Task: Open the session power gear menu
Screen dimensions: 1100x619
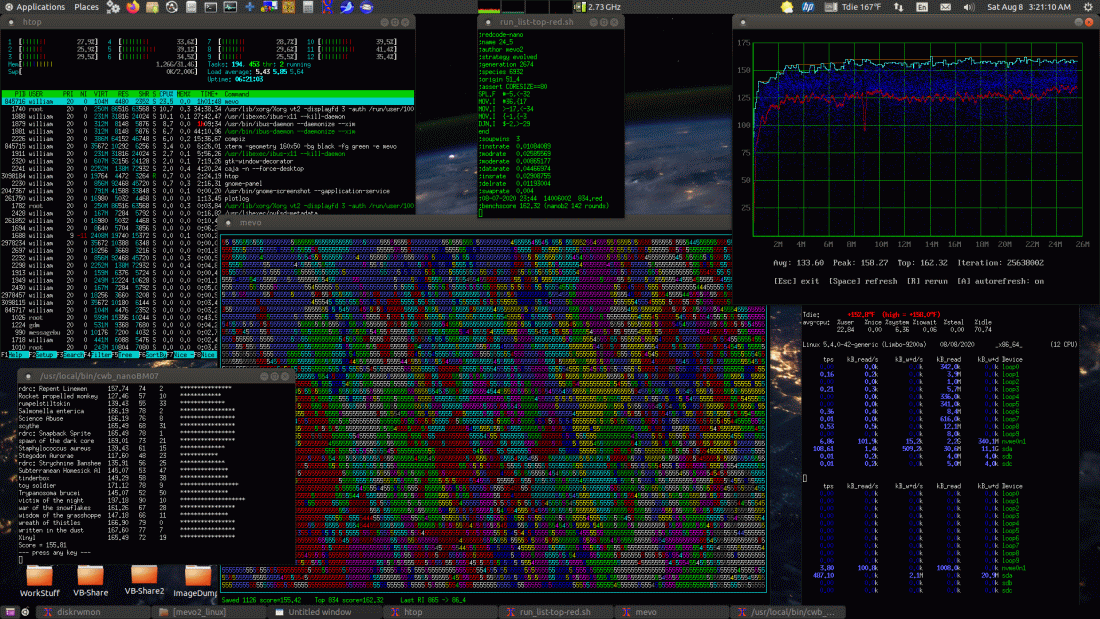Action: pos(1088,7)
